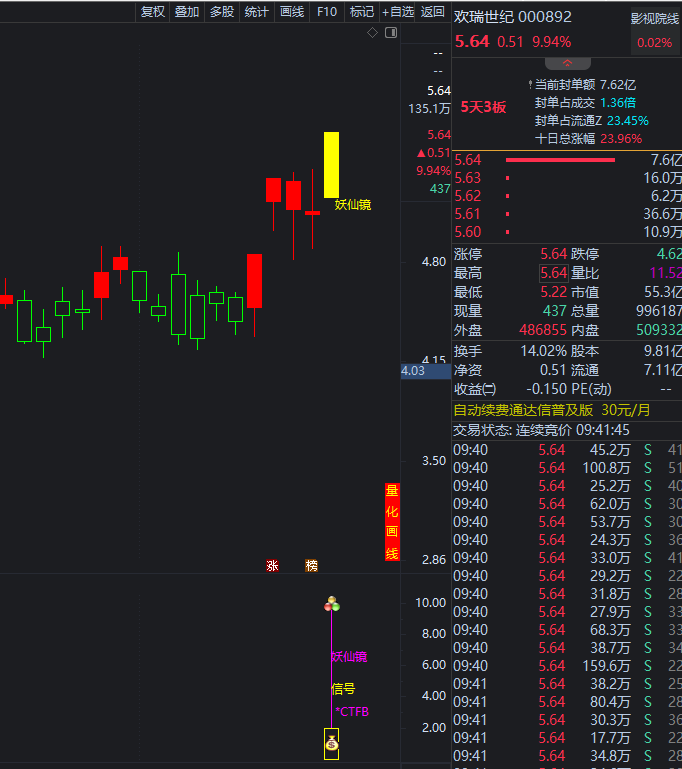Image resolution: width=682 pixels, height=769 pixels.
Task: Click the *CTFB indicator label
Action: (x=352, y=712)
